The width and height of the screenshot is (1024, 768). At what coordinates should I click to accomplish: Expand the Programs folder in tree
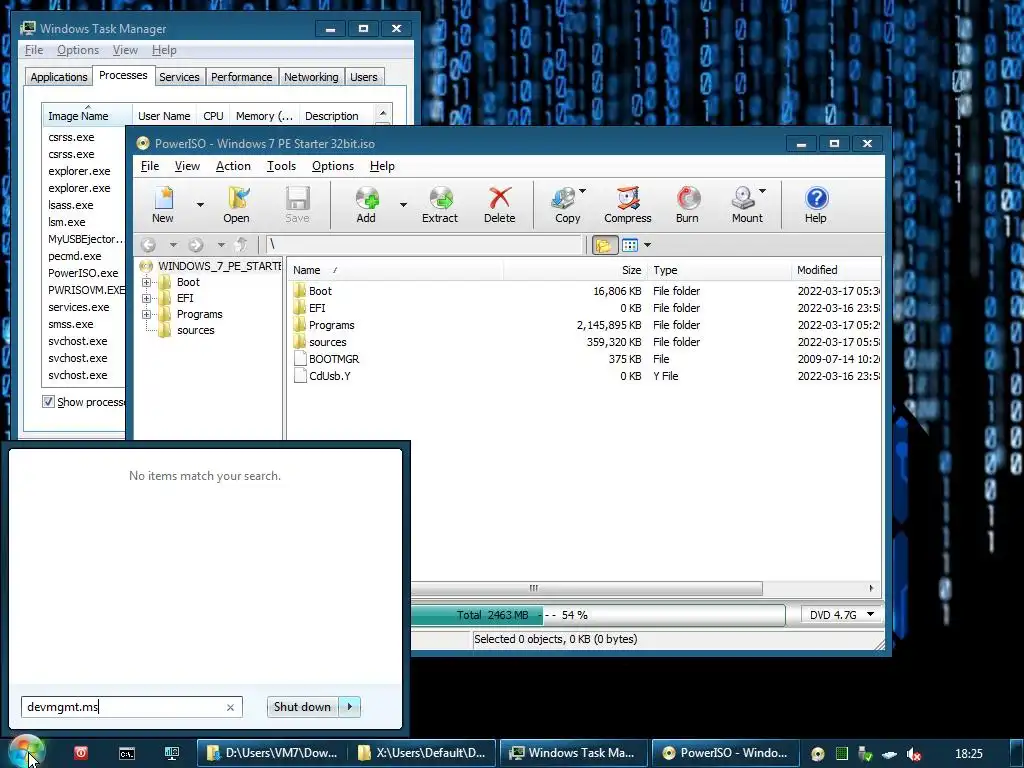[x=146, y=314]
